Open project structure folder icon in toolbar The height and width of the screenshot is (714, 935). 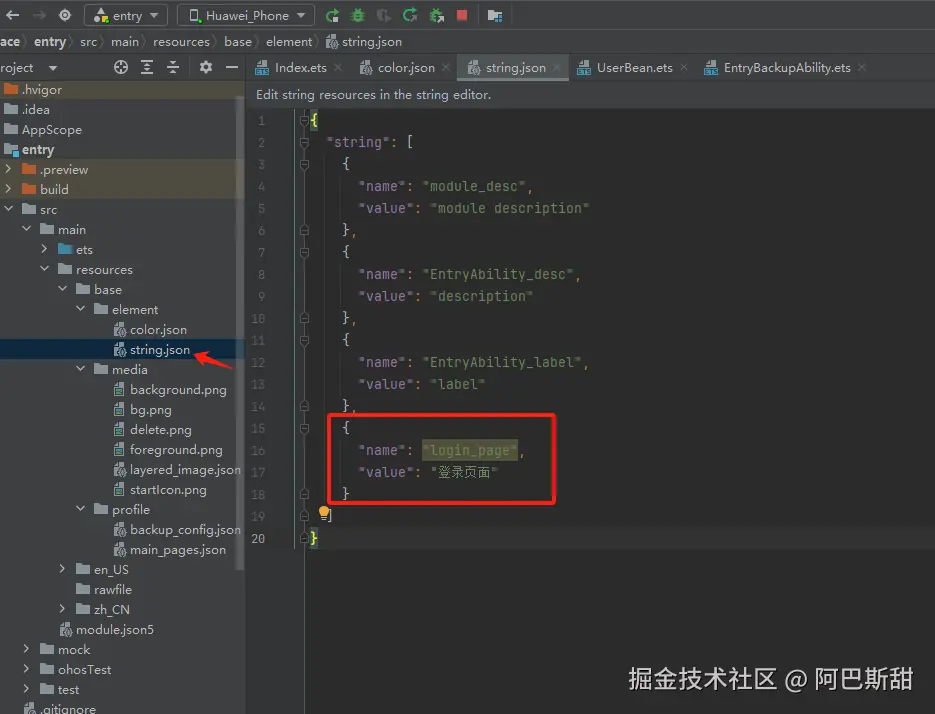coord(495,16)
